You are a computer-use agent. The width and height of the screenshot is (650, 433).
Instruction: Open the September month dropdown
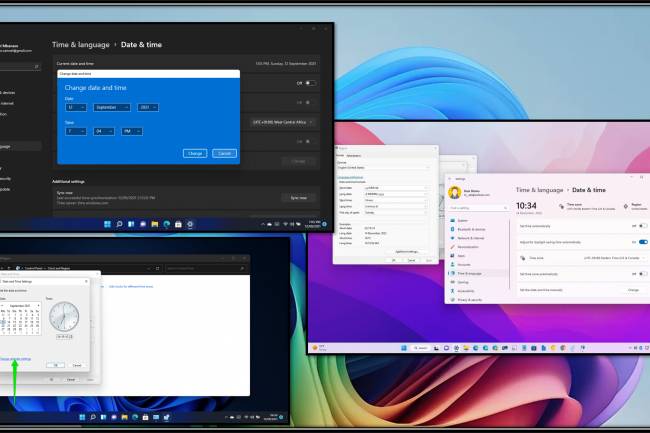tap(112, 107)
